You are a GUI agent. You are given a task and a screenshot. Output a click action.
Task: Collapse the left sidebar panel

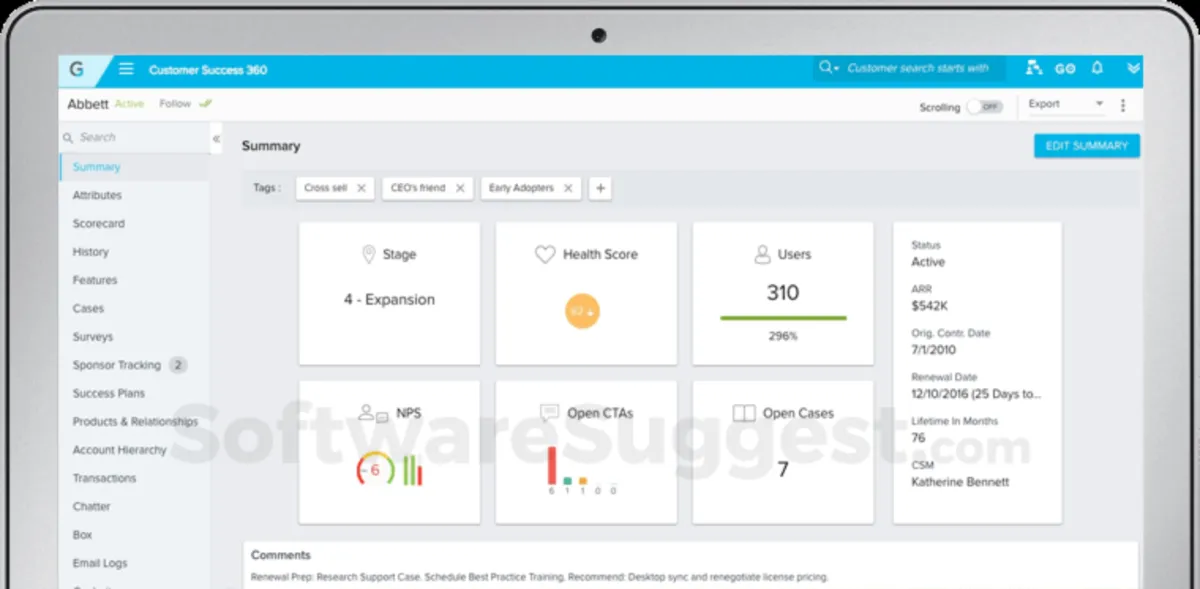(x=216, y=139)
